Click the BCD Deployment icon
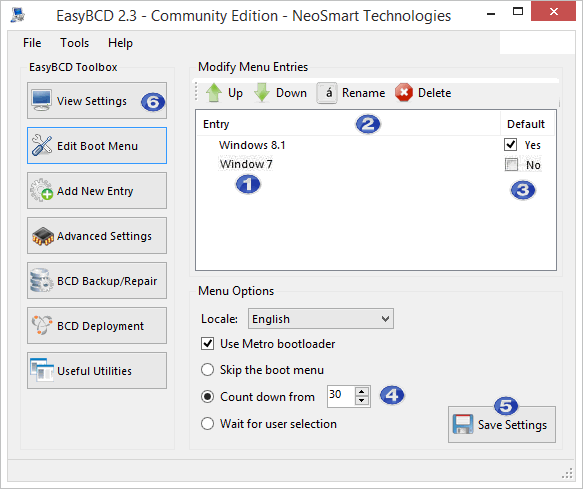This screenshot has height=489, width=583. tap(42, 325)
